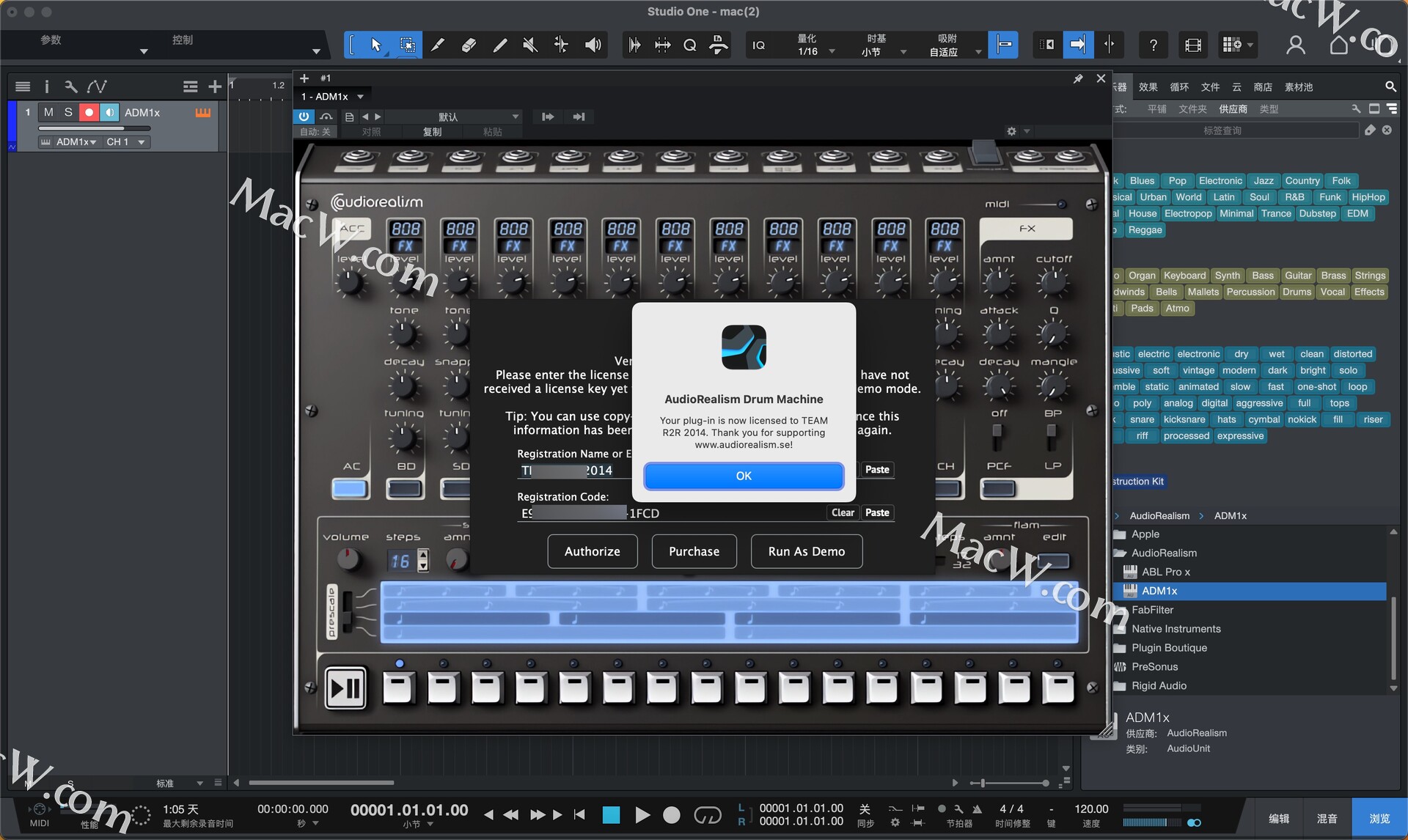
Task: Open ADM1x instrument output dropdown on track
Action: (x=70, y=142)
